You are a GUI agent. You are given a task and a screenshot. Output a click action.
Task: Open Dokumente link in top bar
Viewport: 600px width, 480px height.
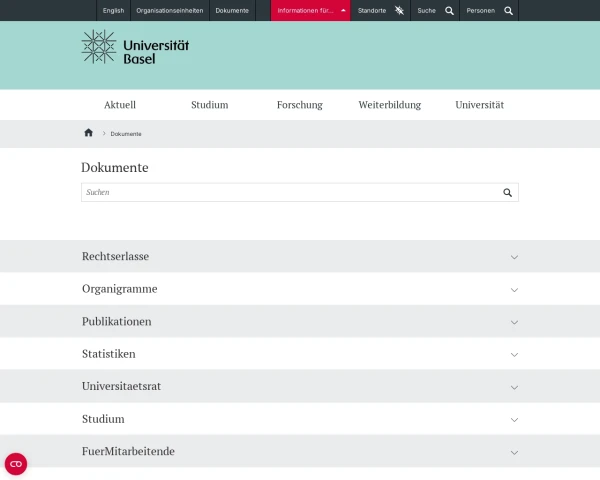coord(232,11)
